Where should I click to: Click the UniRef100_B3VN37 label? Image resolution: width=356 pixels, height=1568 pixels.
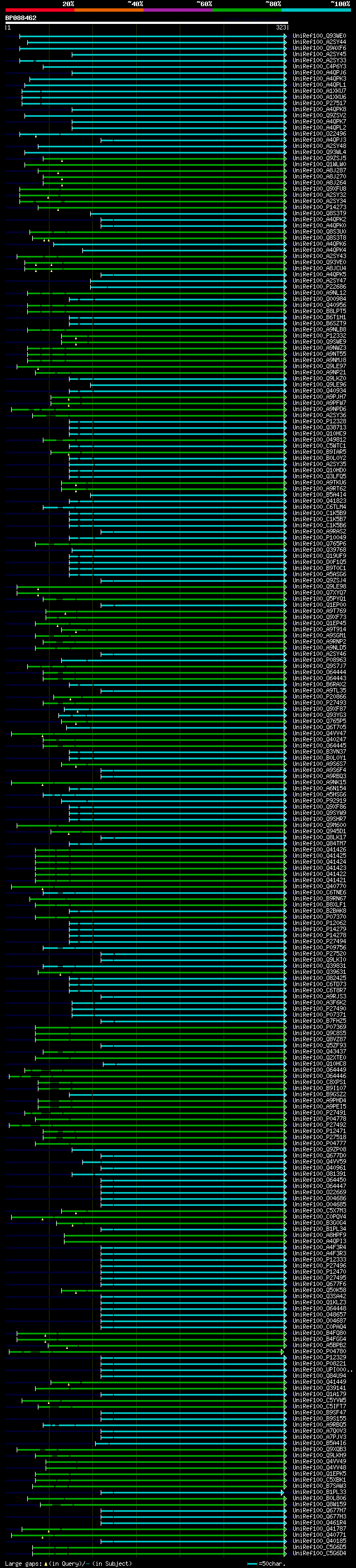tap(319, 752)
